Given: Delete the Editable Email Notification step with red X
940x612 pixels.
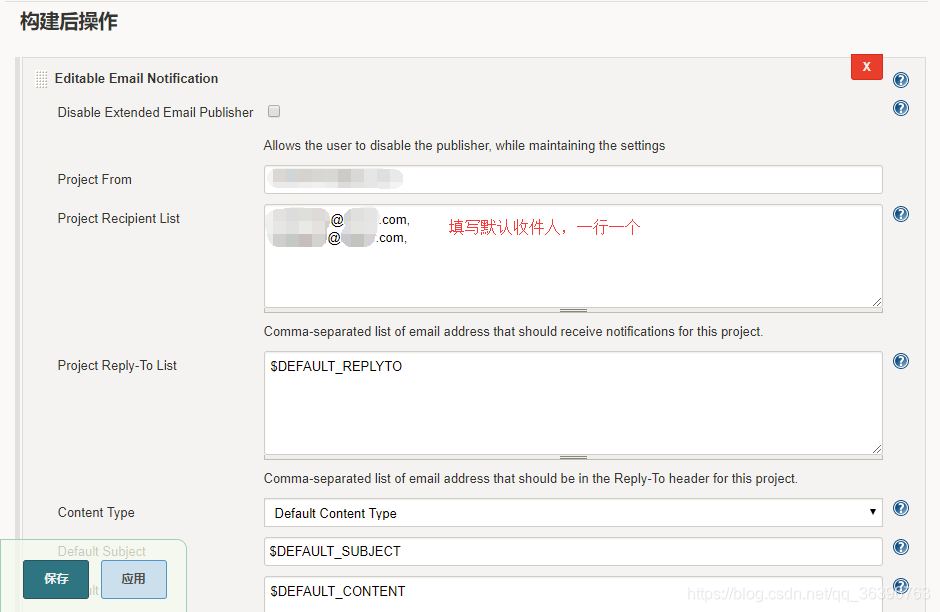Looking at the screenshot, I should point(866,67).
